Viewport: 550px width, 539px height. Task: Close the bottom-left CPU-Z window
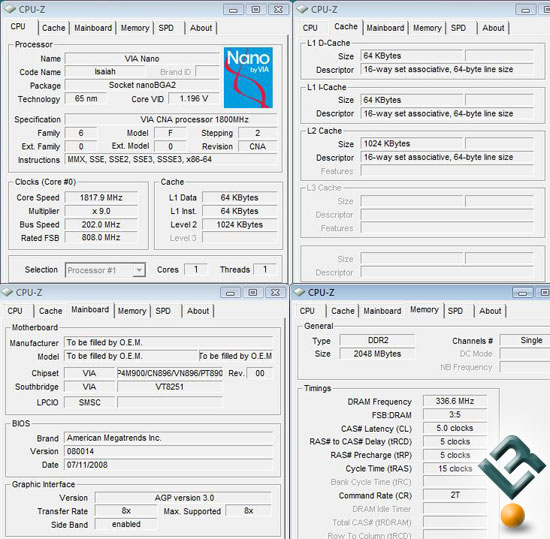tap(275, 292)
